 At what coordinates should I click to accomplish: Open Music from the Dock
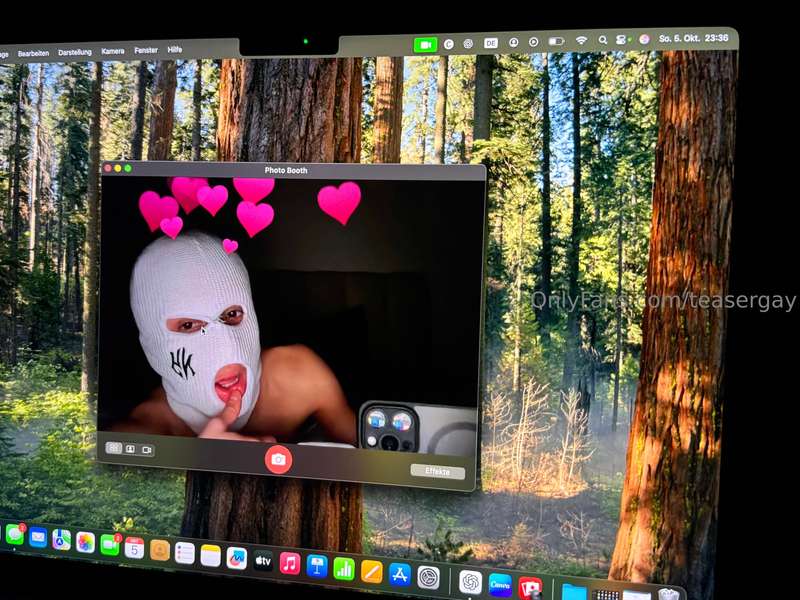290,564
